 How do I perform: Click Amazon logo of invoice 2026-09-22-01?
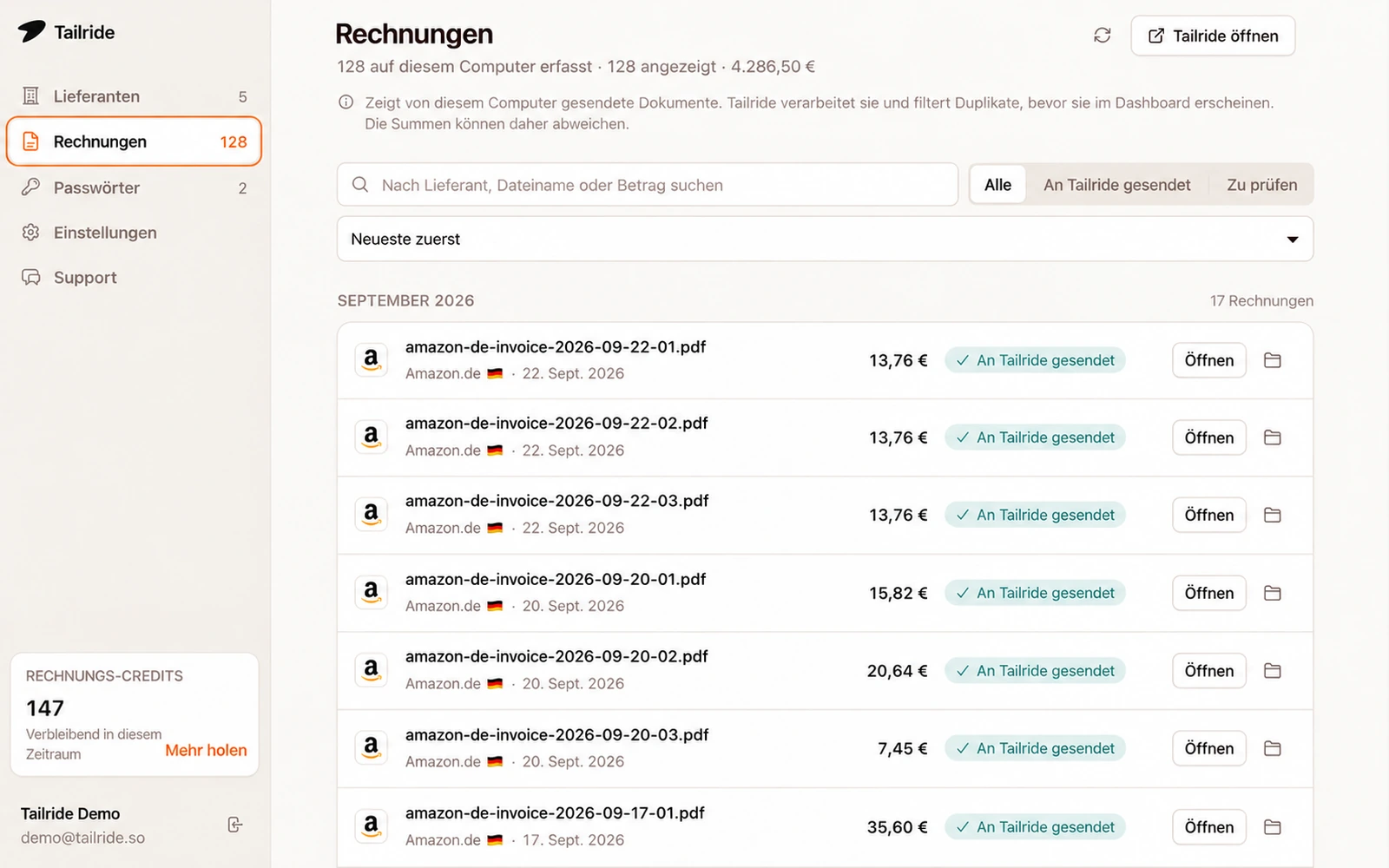click(372, 360)
